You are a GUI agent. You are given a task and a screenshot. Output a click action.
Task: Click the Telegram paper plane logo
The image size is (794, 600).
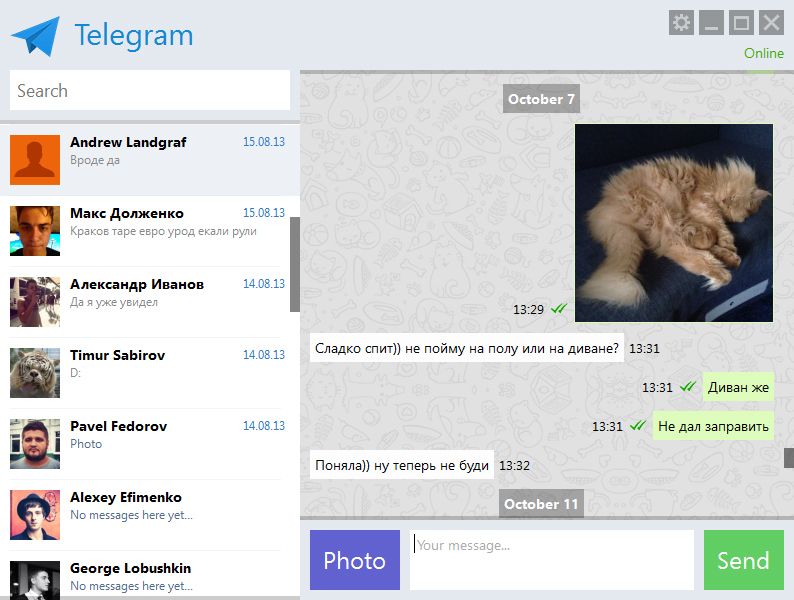(36, 36)
